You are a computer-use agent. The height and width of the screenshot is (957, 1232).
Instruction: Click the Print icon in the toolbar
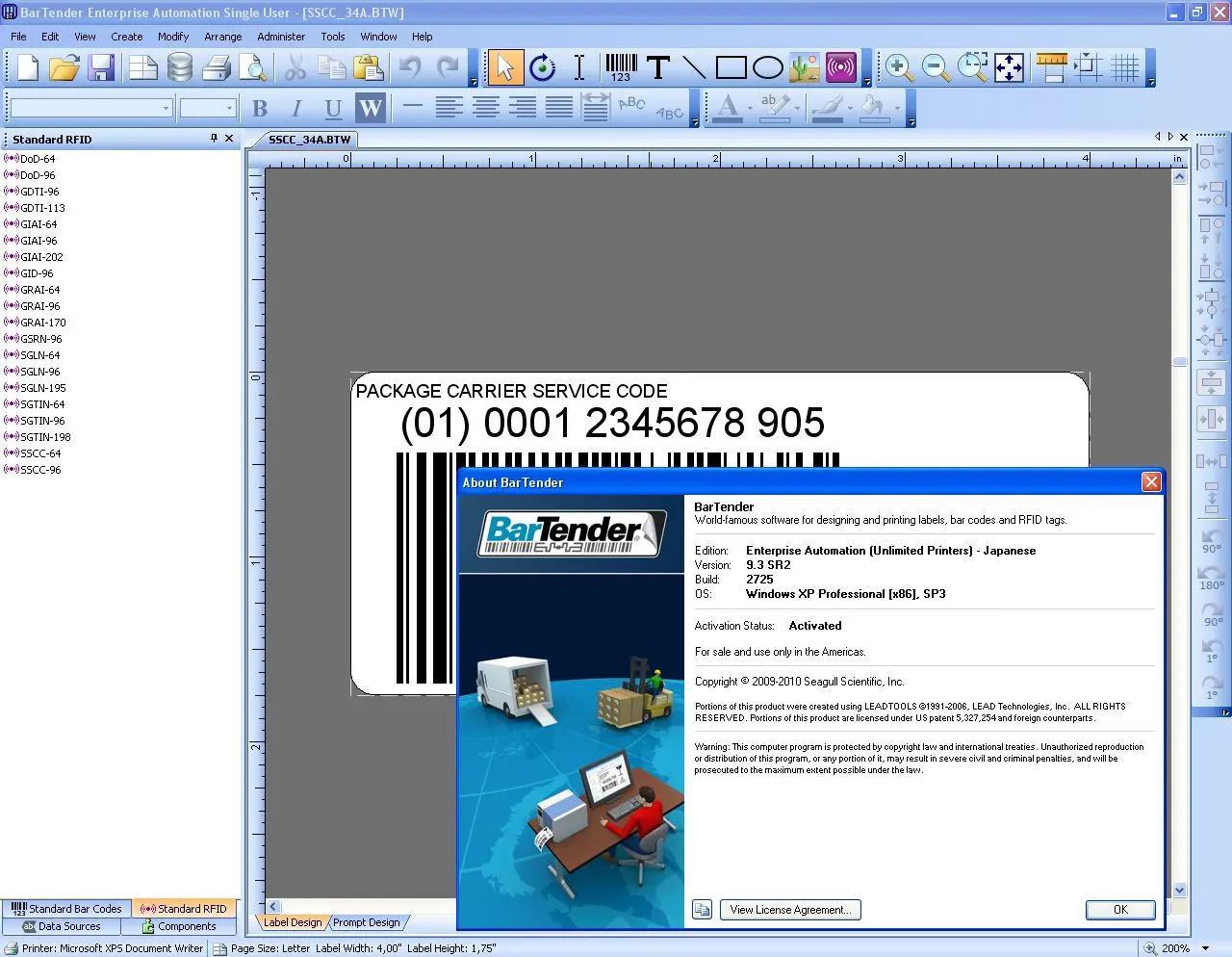click(217, 67)
